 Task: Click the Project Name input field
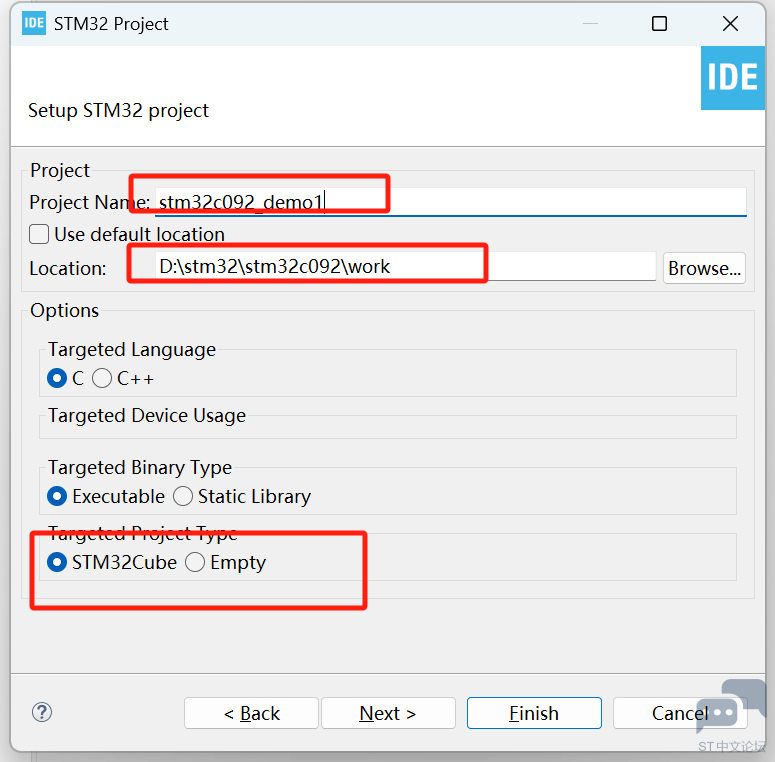click(450, 202)
